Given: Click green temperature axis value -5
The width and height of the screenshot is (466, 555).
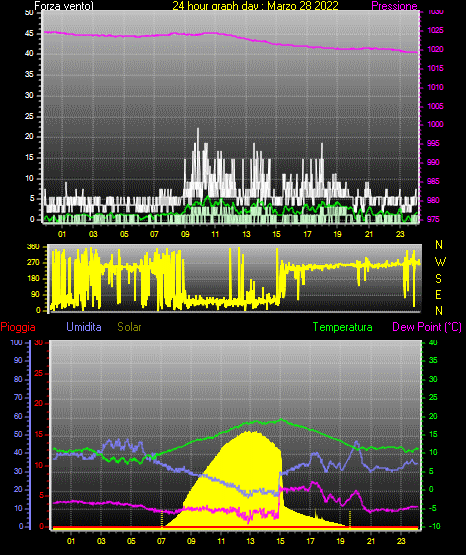Looking at the screenshot, I should click(x=433, y=508).
